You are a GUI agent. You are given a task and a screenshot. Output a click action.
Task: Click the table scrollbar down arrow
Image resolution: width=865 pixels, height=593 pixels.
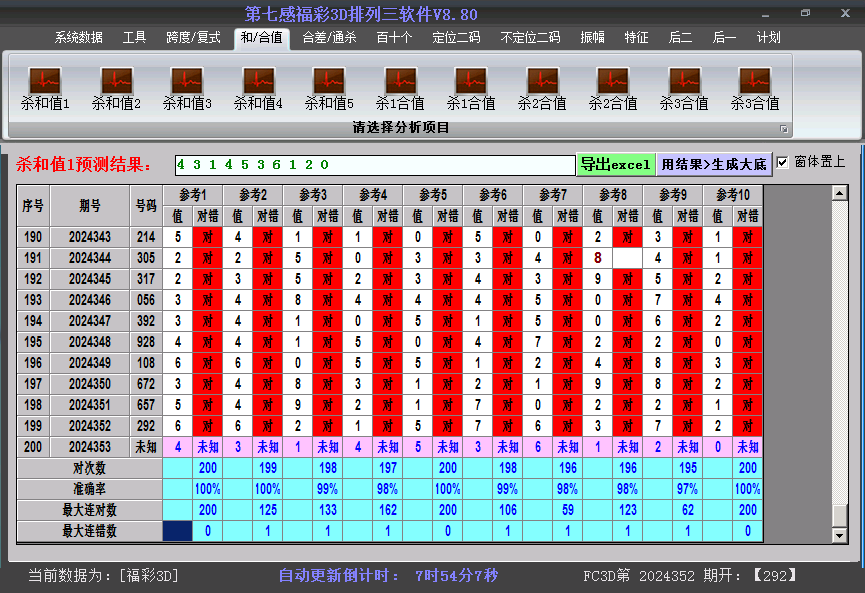pos(840,535)
